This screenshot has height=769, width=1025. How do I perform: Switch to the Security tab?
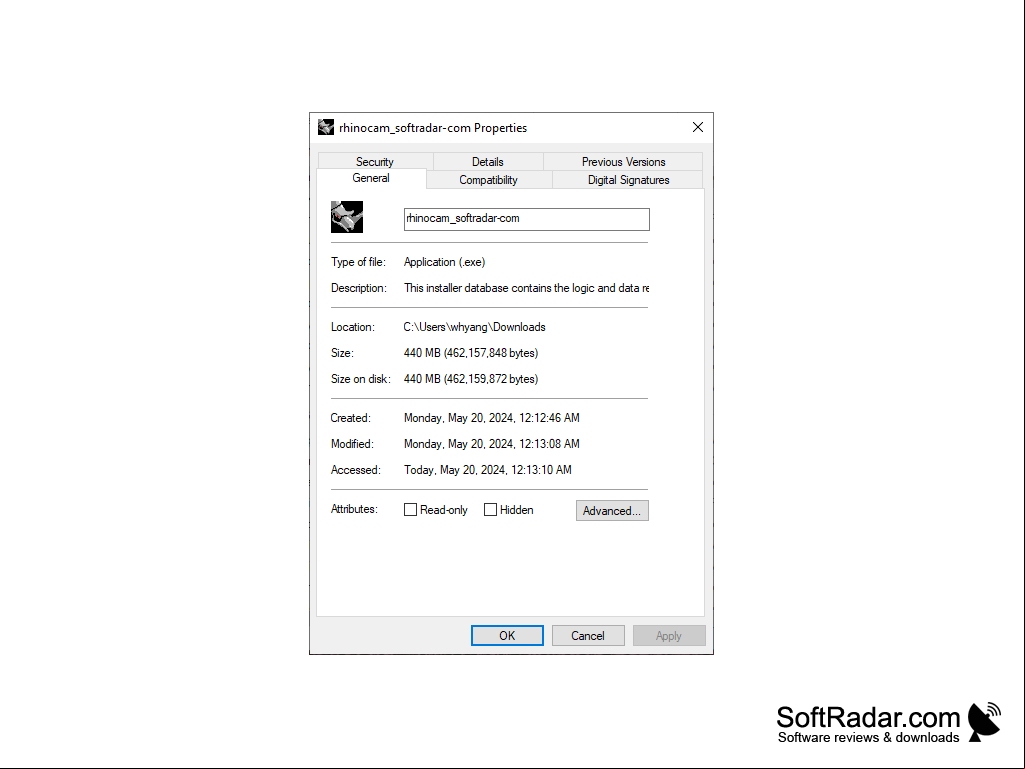point(375,162)
